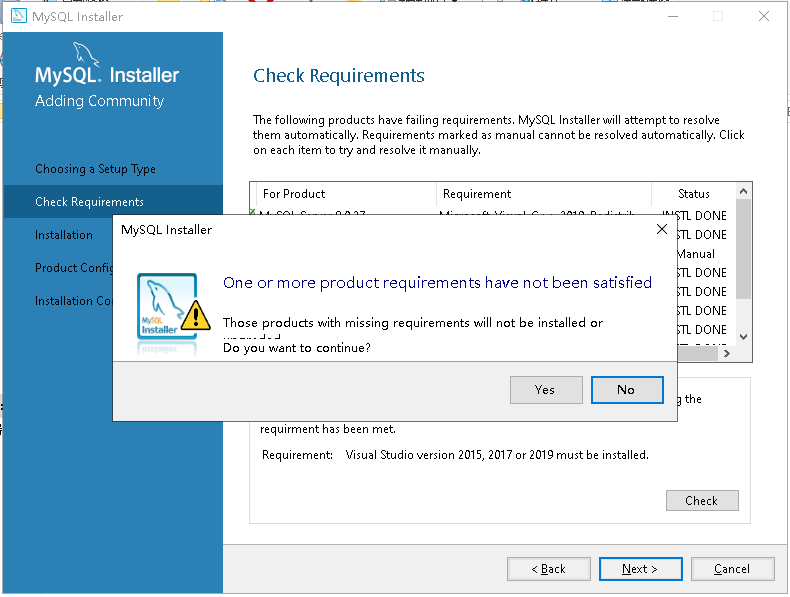This screenshot has width=790, height=597.
Task: Minimize the MySQL Installer window
Action: [673, 16]
